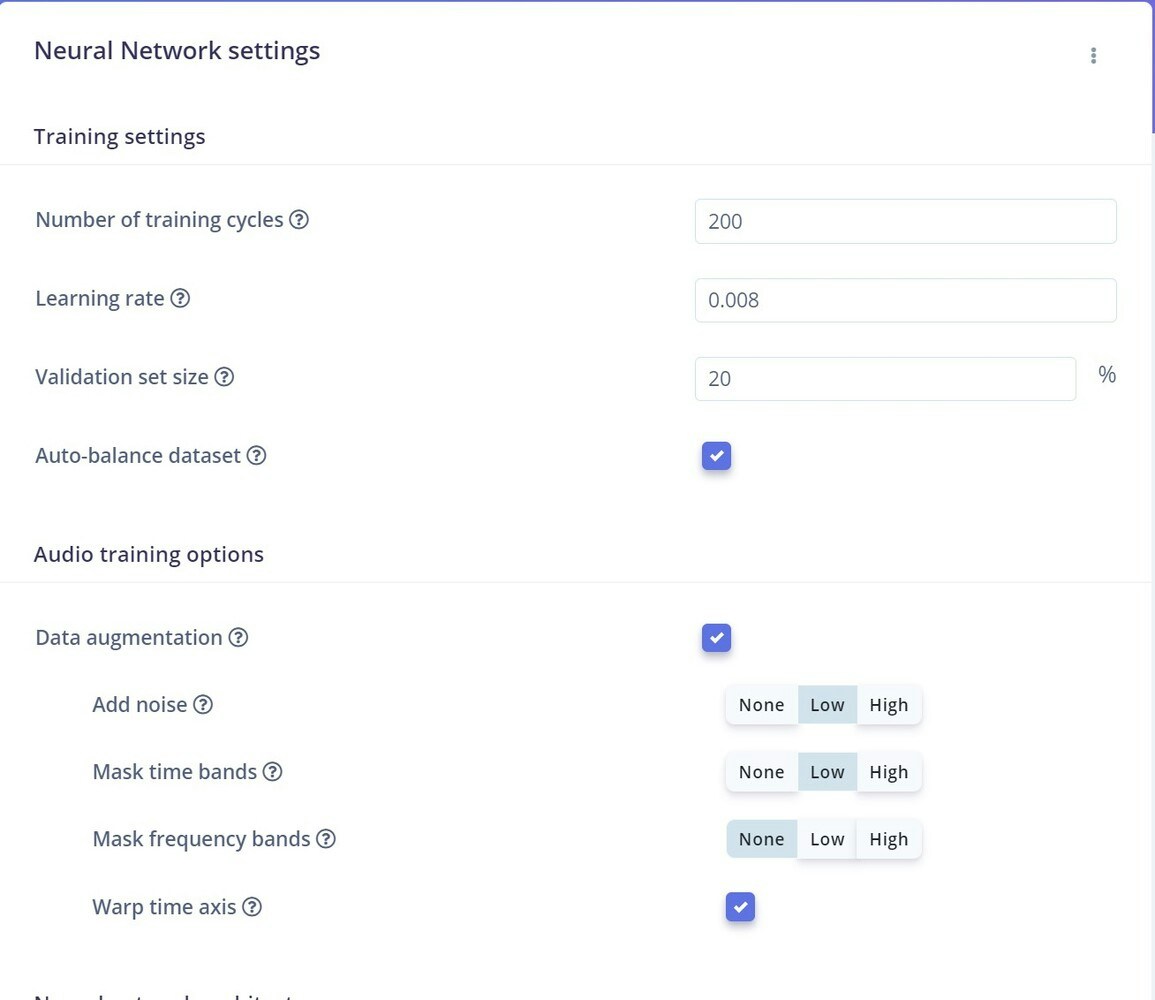The height and width of the screenshot is (1000, 1155).
Task: Set Add noise to None
Action: 762,705
